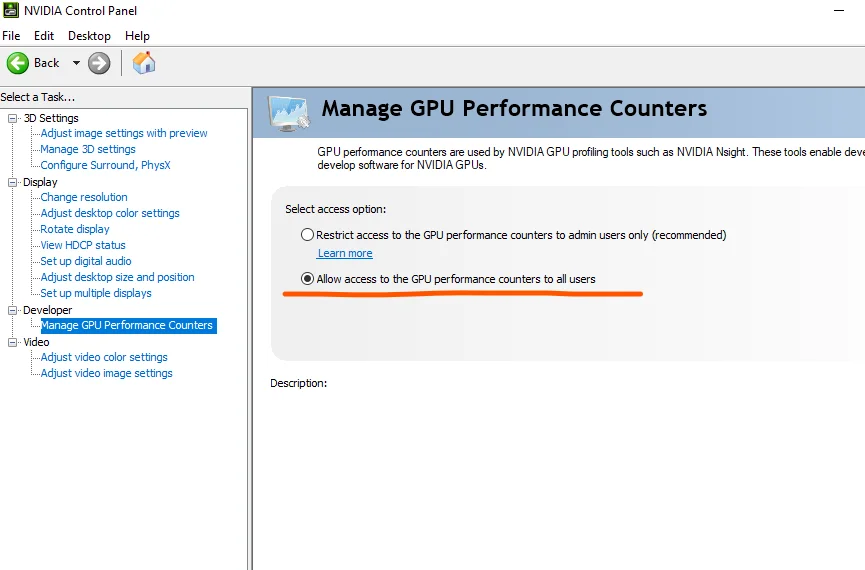Click the Learn more link
The width and height of the screenshot is (865, 570).
click(345, 254)
